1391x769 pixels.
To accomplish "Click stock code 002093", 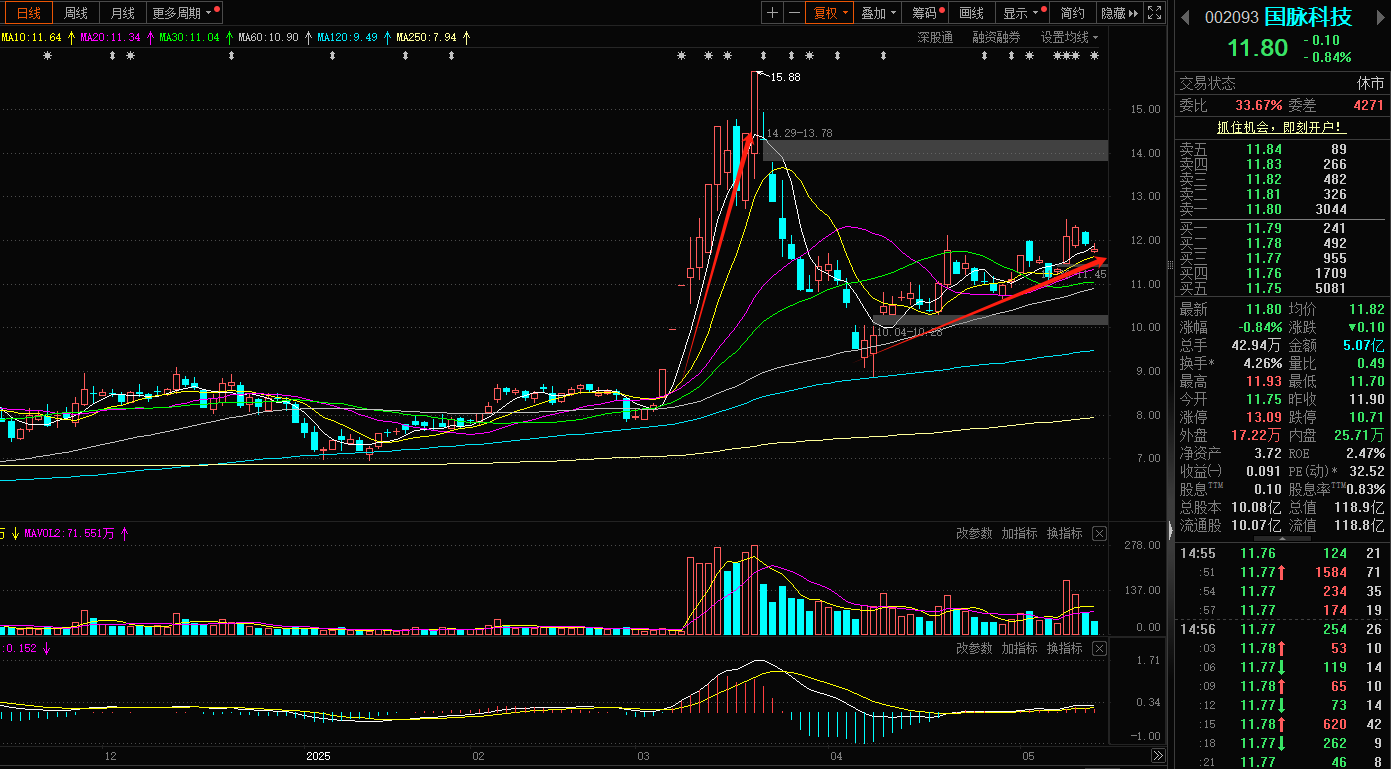I will (x=1231, y=17).
